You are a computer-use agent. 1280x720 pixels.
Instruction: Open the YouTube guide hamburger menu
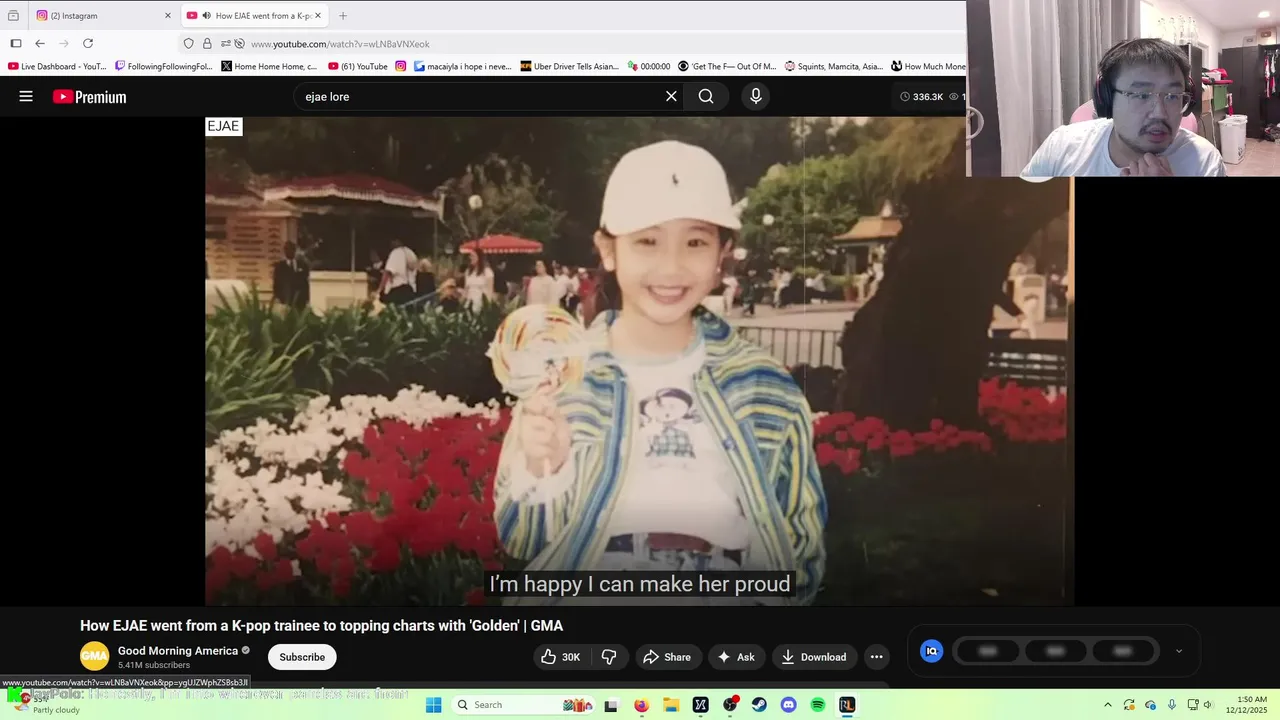tap(26, 96)
